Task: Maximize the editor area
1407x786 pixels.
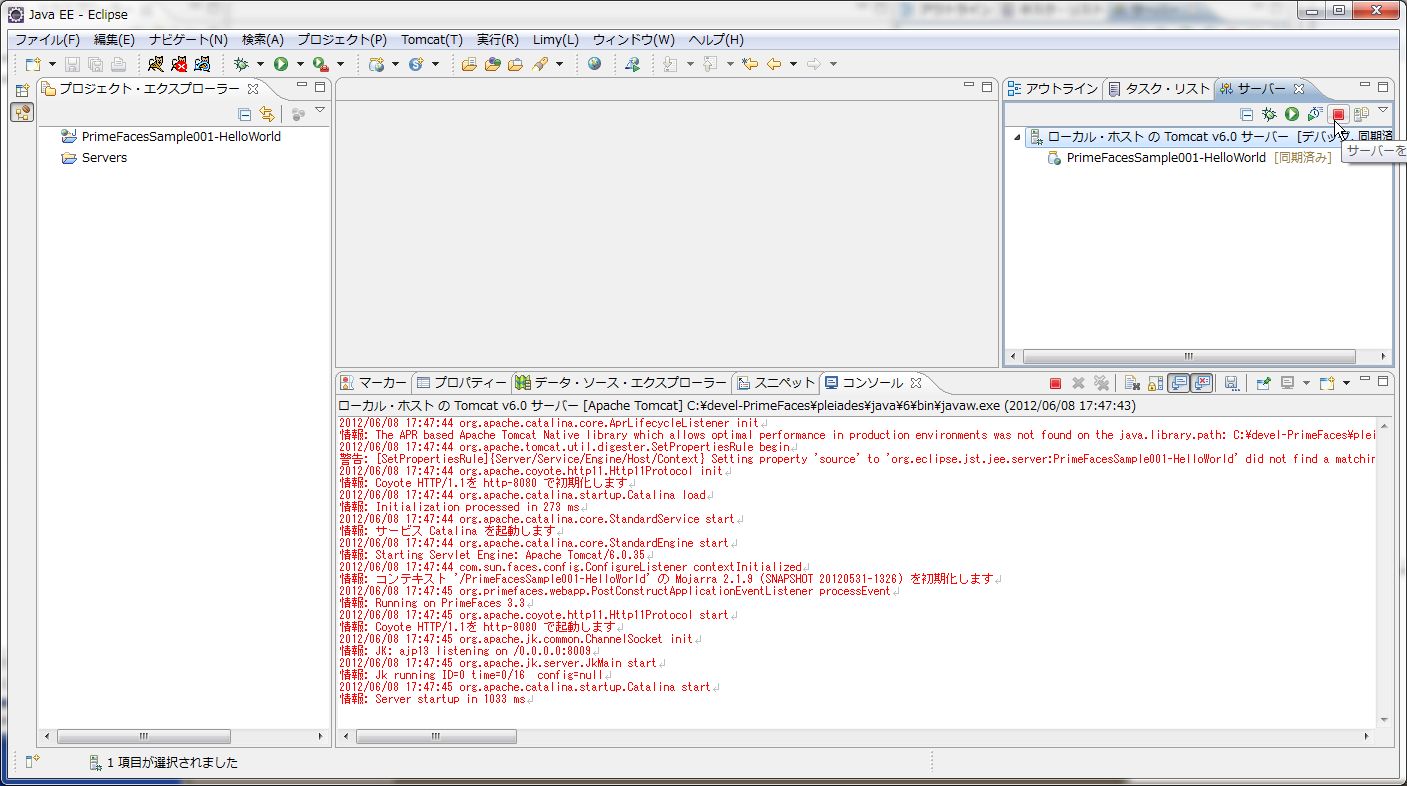Action: click(987, 87)
